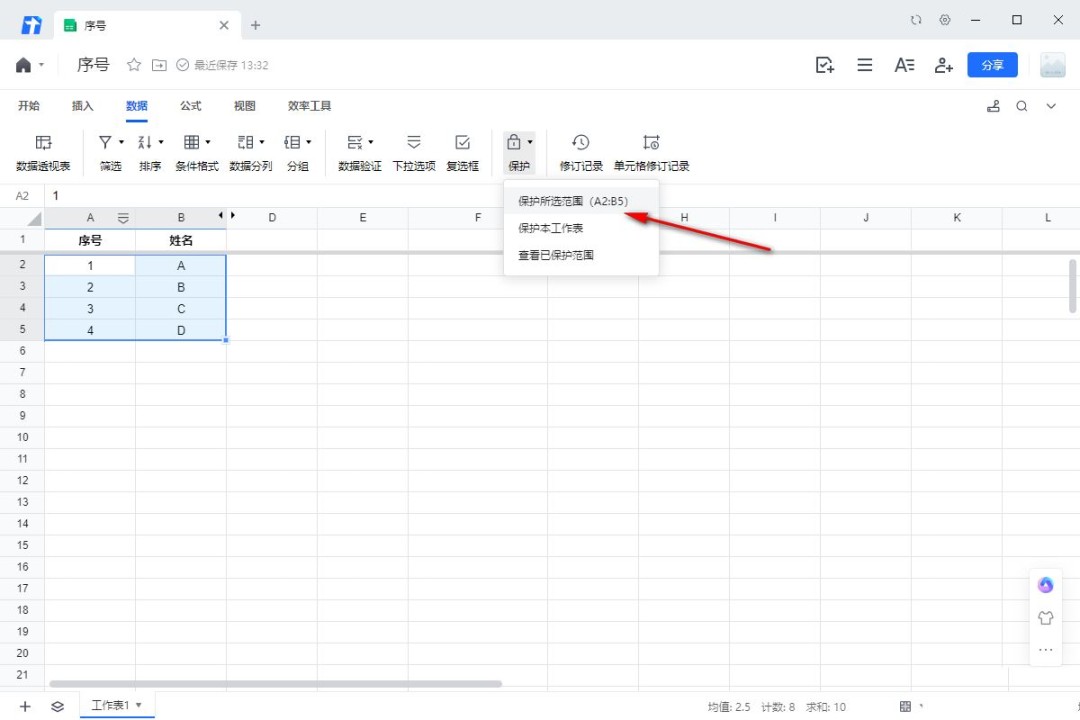
Task: Star this document as favorite
Action: tap(134, 65)
